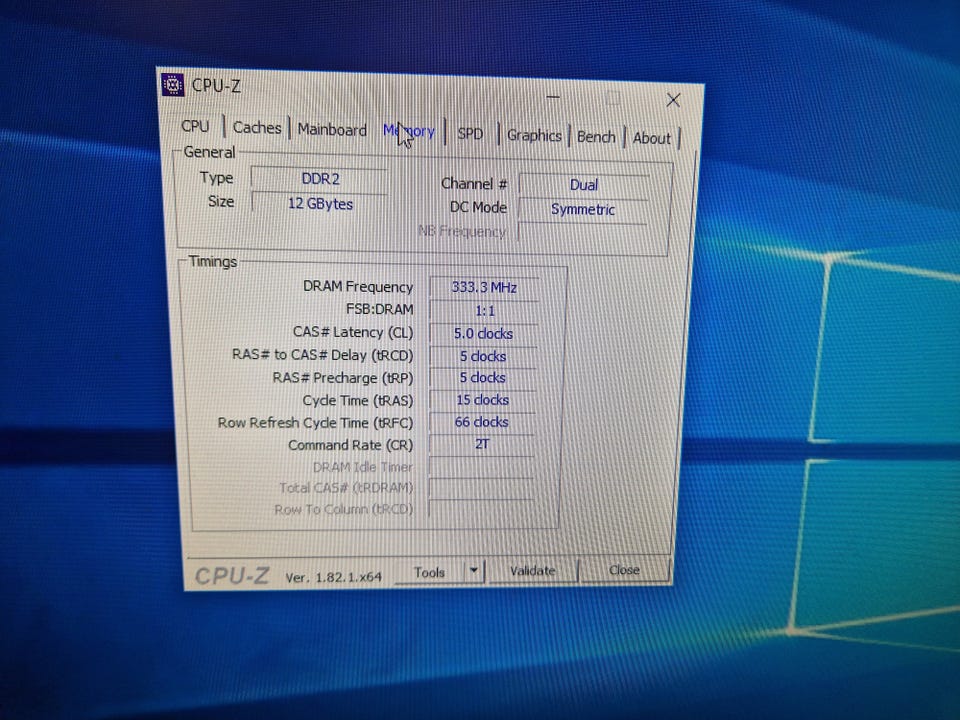Image resolution: width=960 pixels, height=720 pixels.
Task: Close the CPU-Z window with X
Action: [x=673, y=100]
